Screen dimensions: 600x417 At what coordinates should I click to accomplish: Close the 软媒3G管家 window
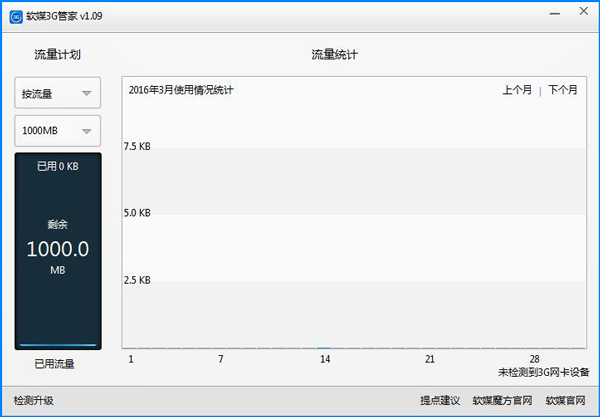click(584, 11)
